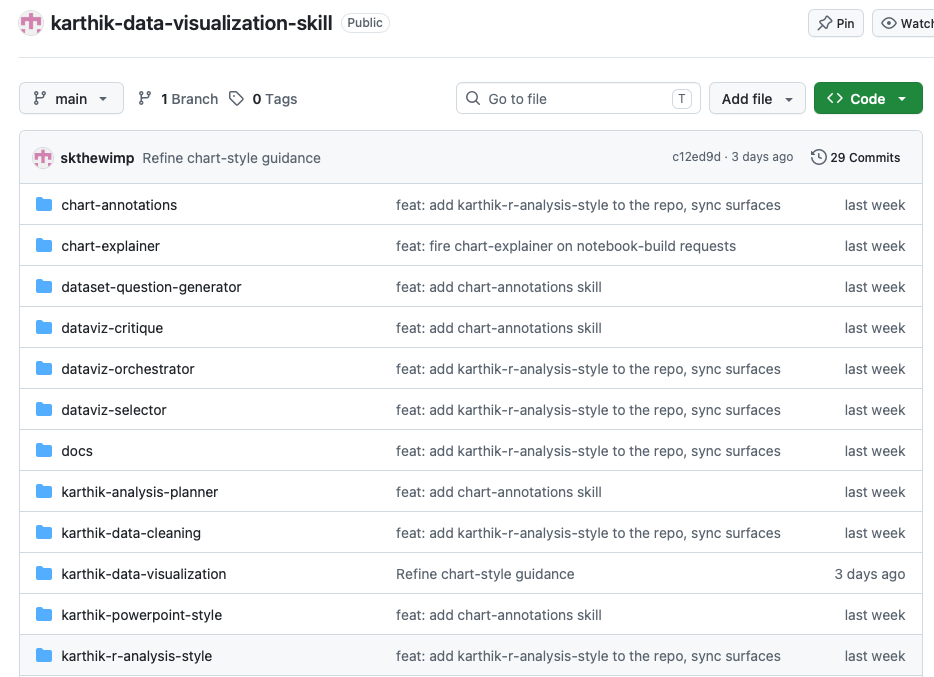
Task: Open the main branch selector dropdown
Action: coord(71,98)
